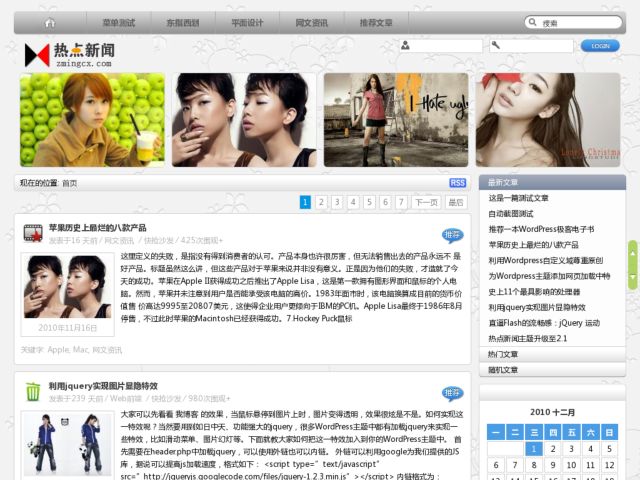Click the Apple keyword tag
This screenshot has height=480, width=640.
click(59, 350)
